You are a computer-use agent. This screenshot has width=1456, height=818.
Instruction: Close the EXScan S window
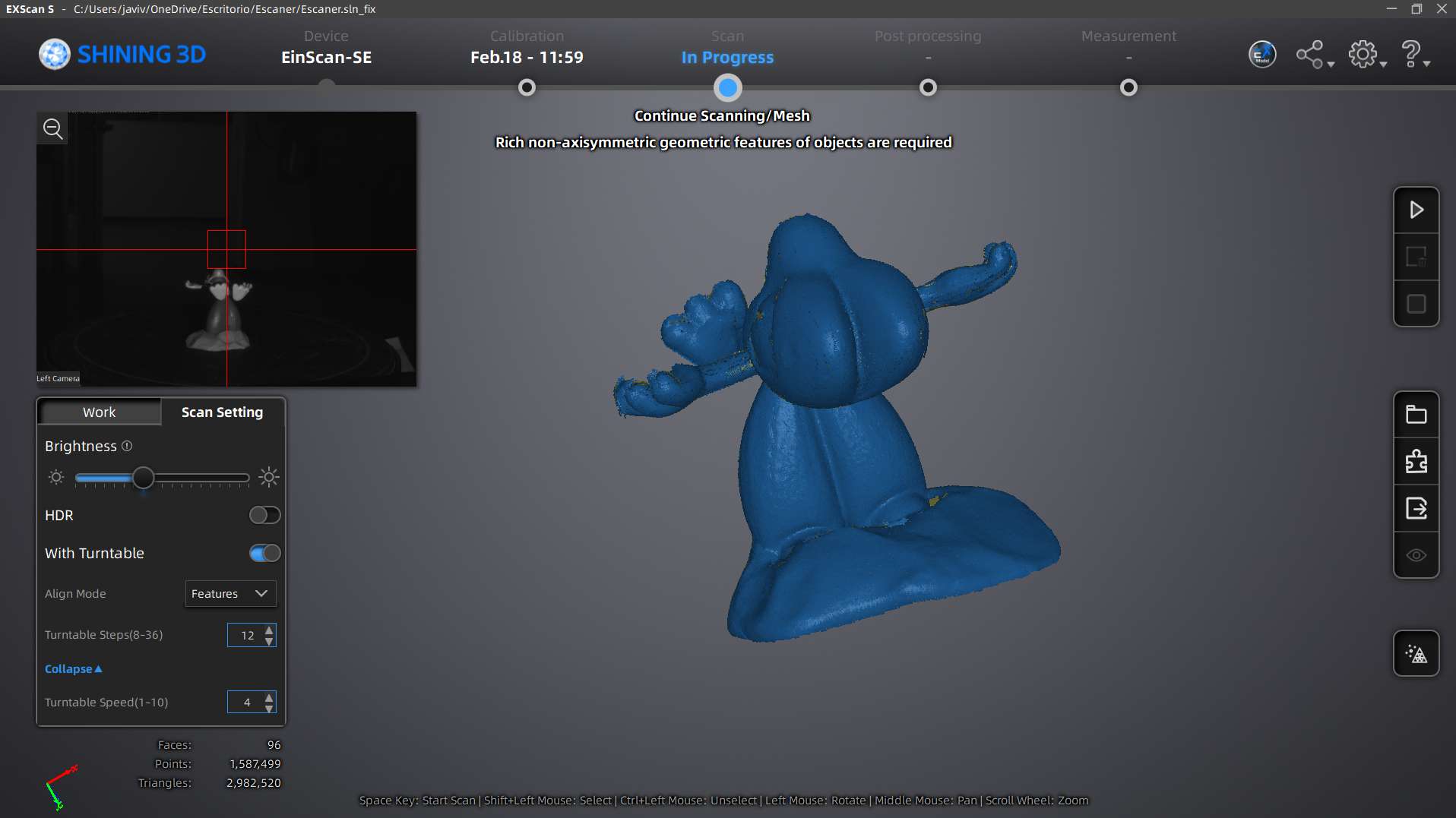tap(1442, 9)
